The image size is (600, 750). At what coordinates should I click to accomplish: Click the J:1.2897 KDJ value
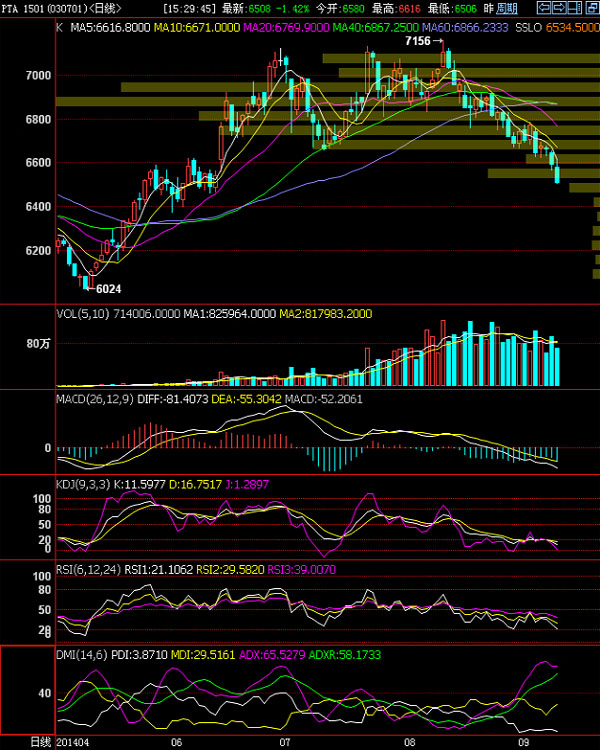(x=246, y=485)
